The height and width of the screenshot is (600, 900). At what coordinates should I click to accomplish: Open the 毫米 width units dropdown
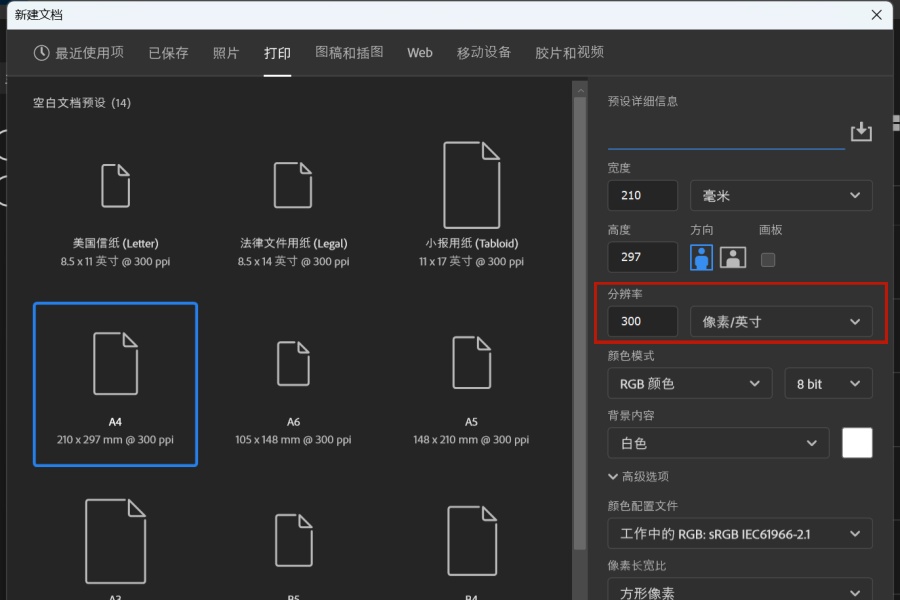tap(781, 195)
